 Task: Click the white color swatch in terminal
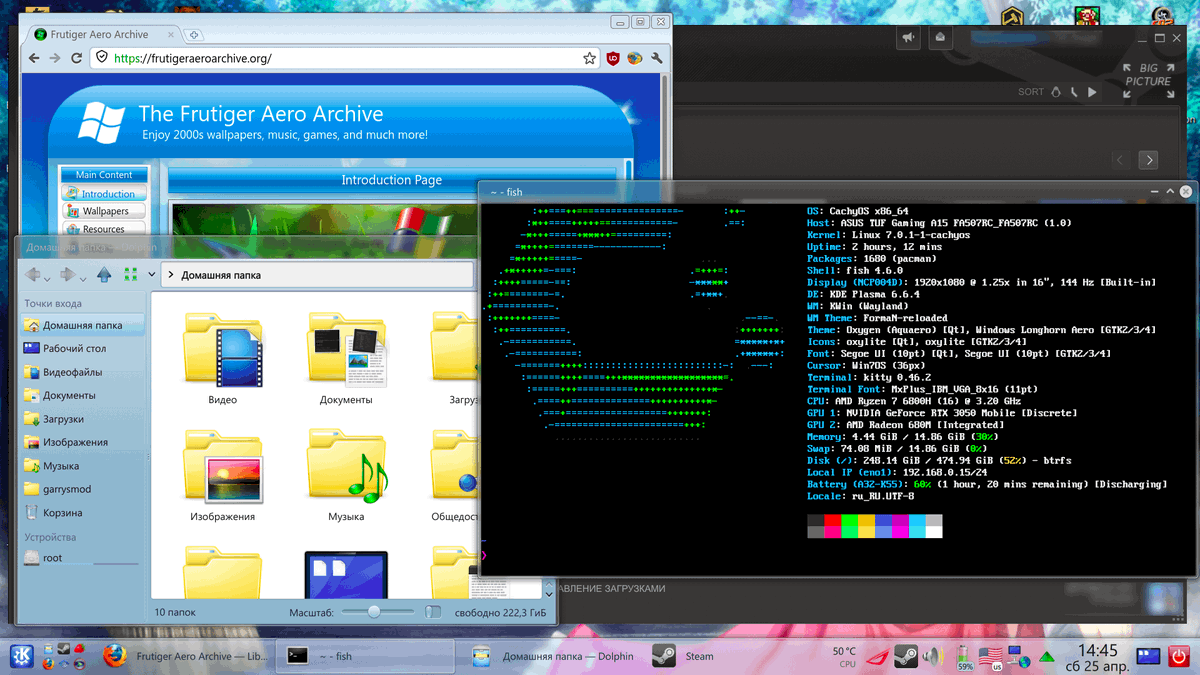[x=934, y=532]
